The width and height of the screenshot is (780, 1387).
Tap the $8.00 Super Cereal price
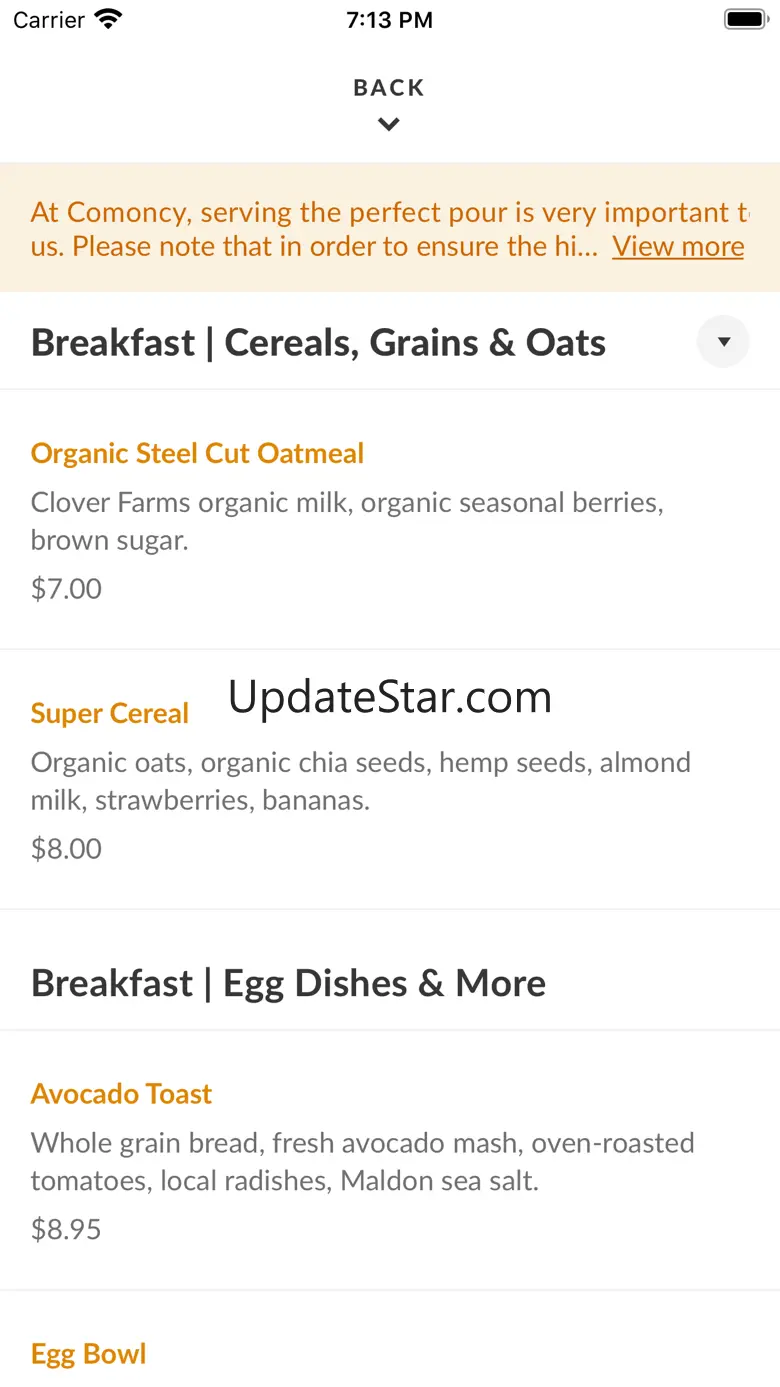[66, 848]
